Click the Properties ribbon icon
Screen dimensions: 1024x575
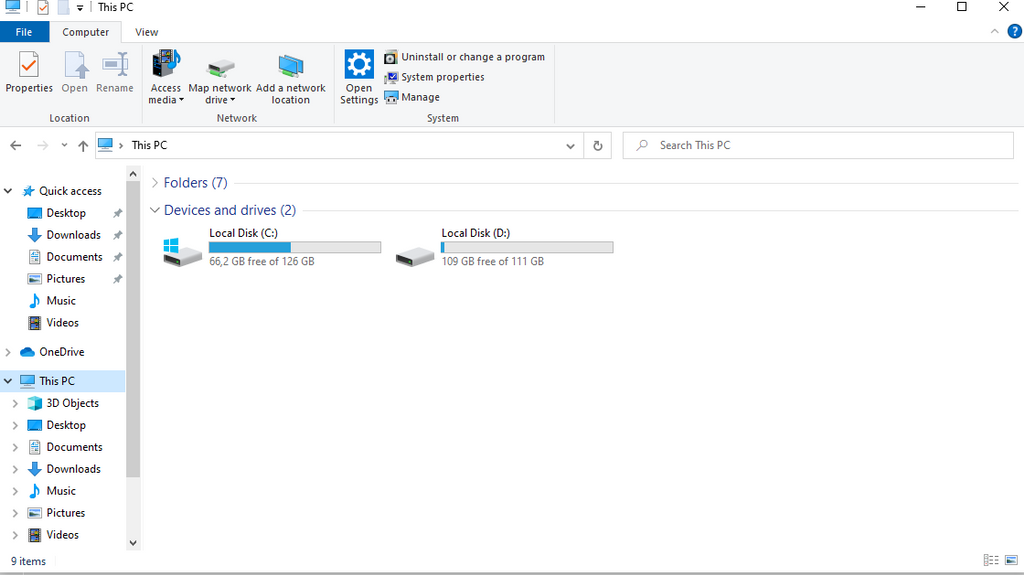29,72
